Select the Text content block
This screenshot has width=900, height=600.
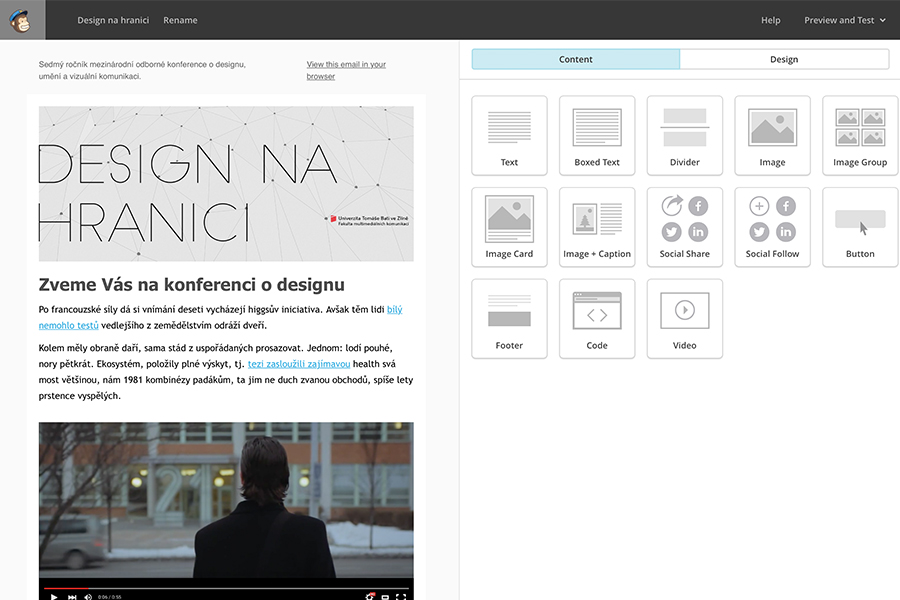pyautogui.click(x=509, y=135)
